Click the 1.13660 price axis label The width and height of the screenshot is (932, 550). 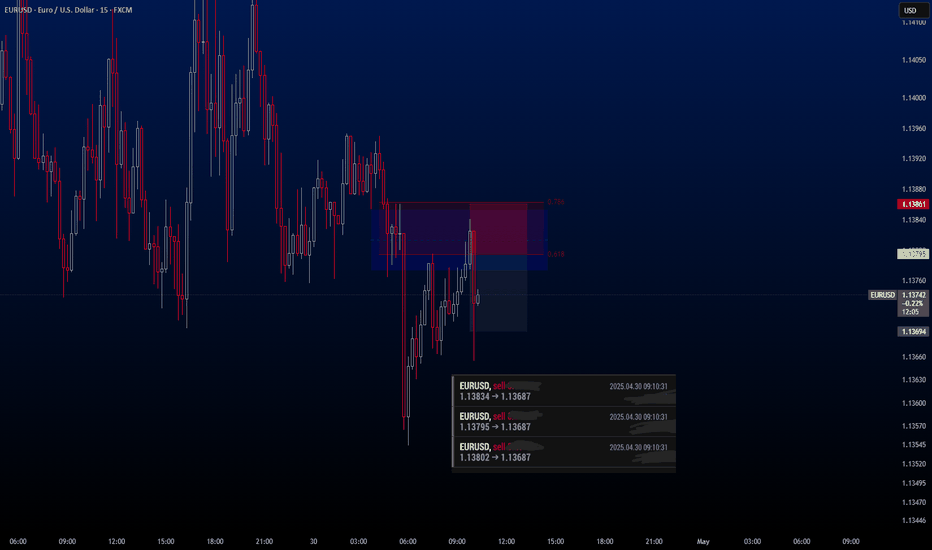click(x=914, y=357)
